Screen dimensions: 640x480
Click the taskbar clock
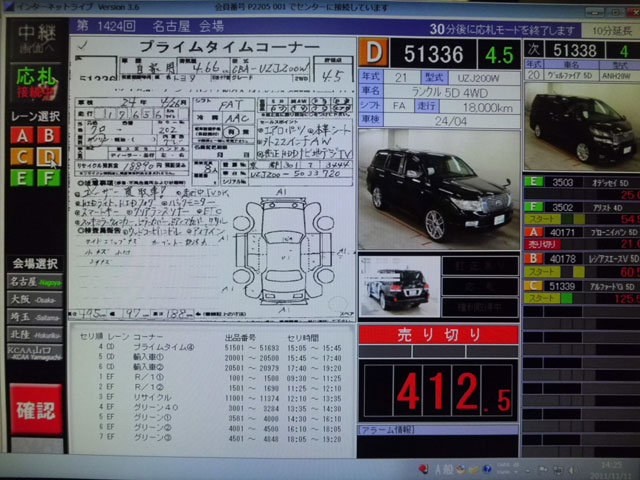(x=612, y=469)
